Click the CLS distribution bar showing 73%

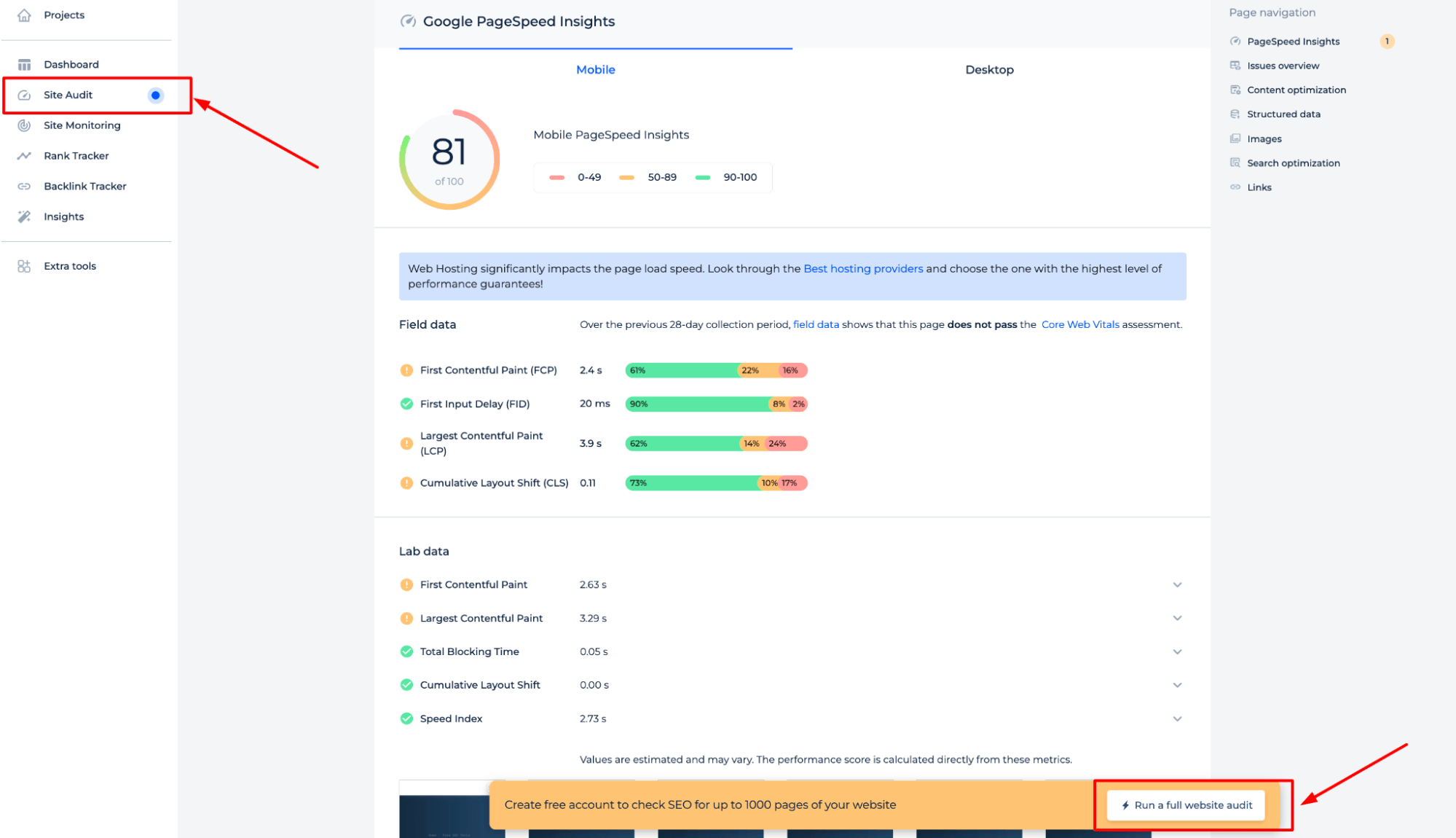(716, 483)
